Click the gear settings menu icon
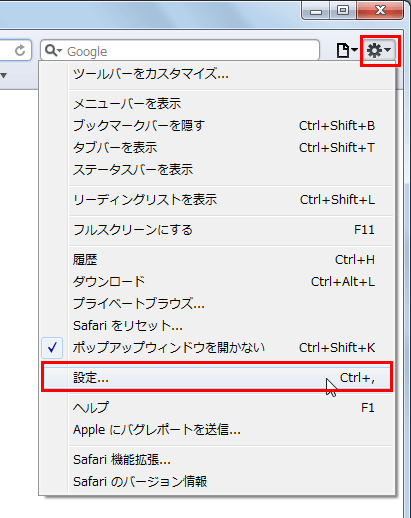 click(379, 51)
